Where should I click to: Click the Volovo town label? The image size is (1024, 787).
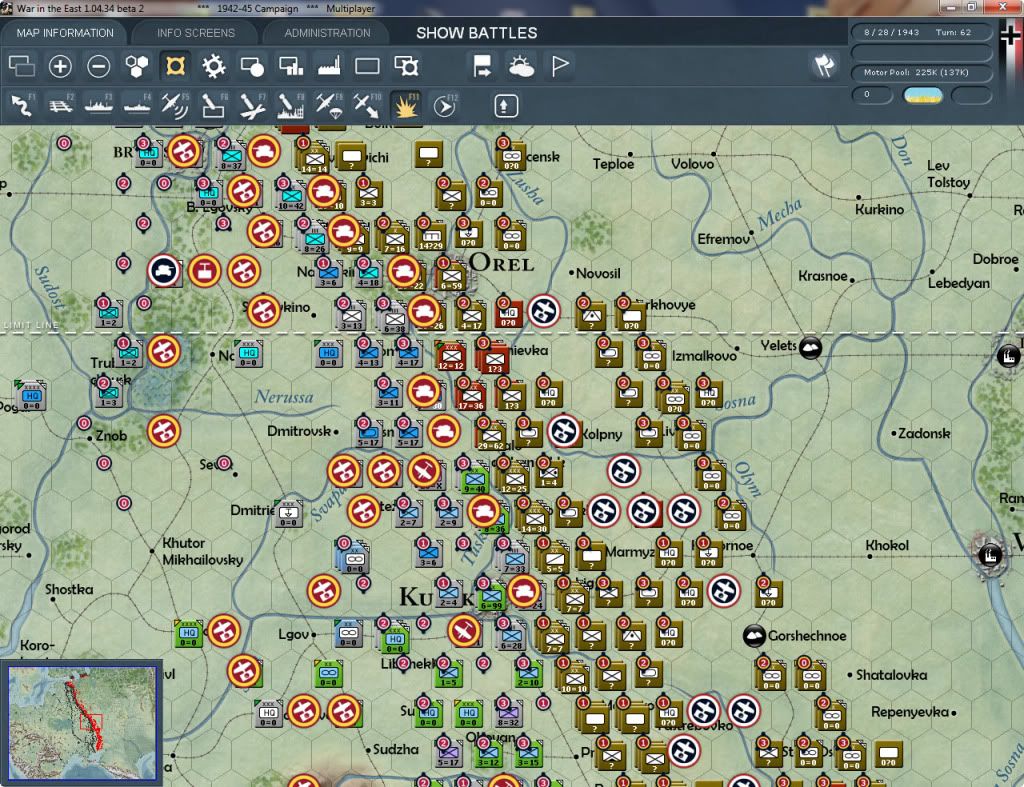coord(692,164)
